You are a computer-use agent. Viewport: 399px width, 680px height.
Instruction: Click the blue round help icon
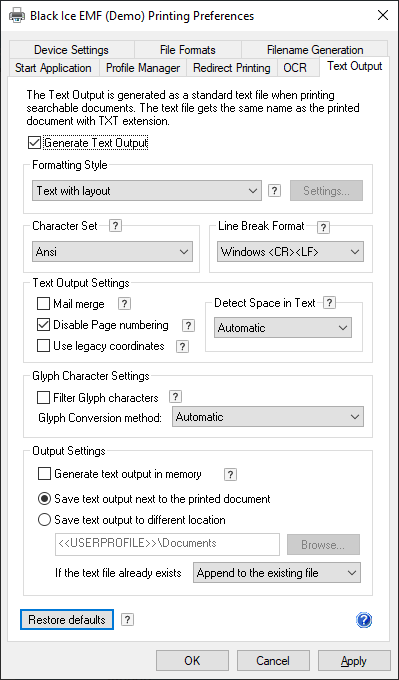coord(364,620)
